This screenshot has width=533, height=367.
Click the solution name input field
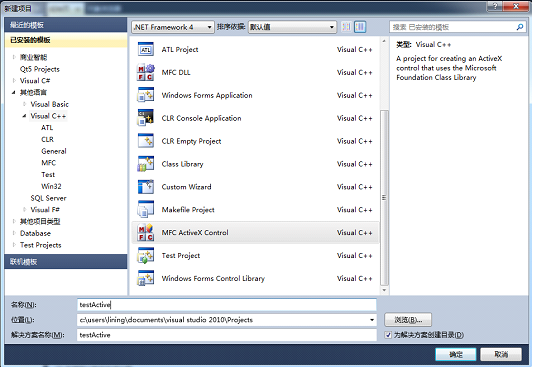coord(227,335)
